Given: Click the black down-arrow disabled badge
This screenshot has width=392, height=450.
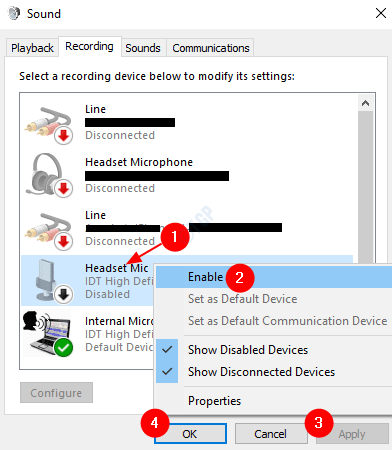Looking at the screenshot, I should [63, 295].
